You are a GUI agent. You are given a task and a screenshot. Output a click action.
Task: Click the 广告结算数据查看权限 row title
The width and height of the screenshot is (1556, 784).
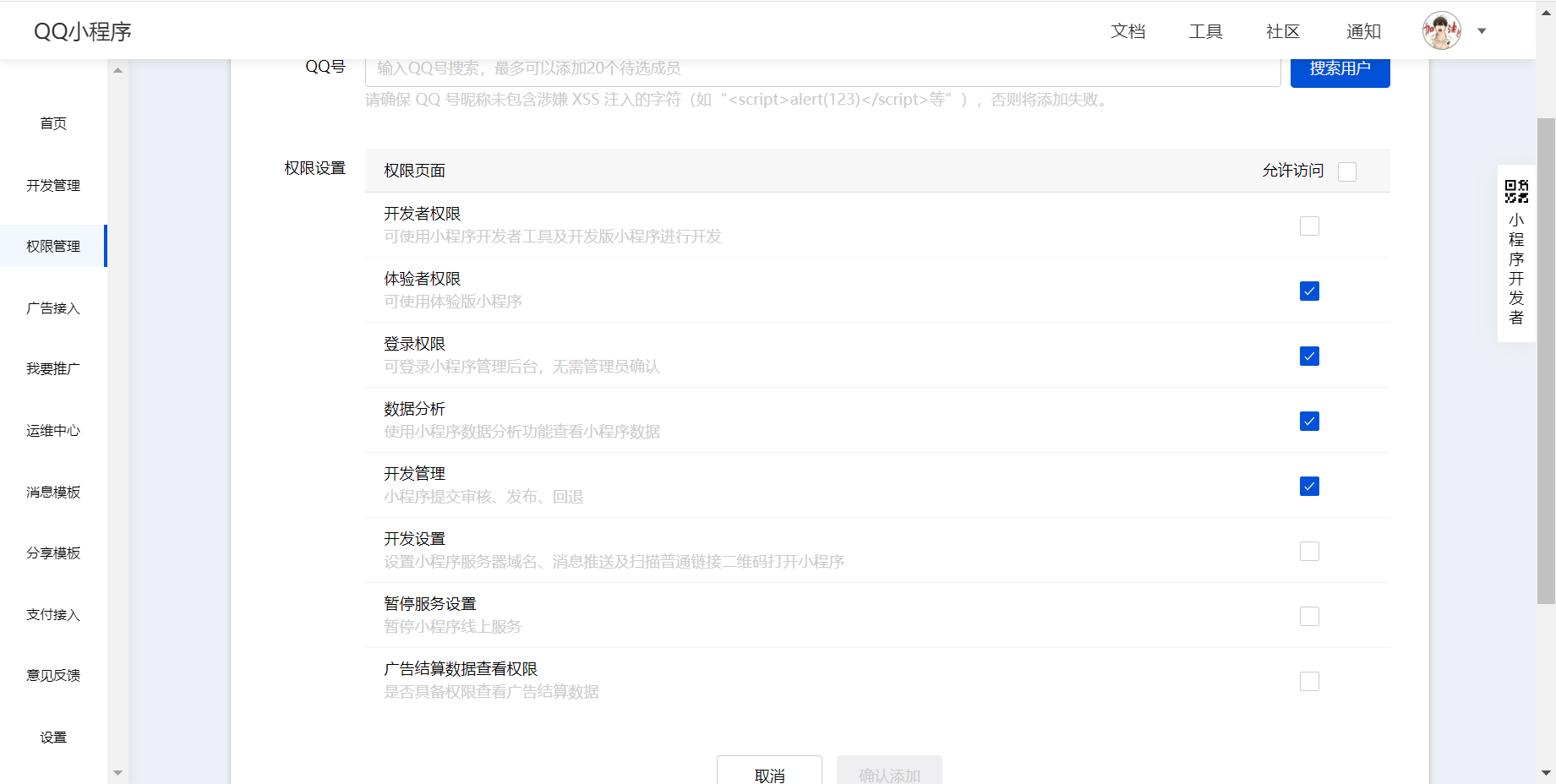coord(461,669)
